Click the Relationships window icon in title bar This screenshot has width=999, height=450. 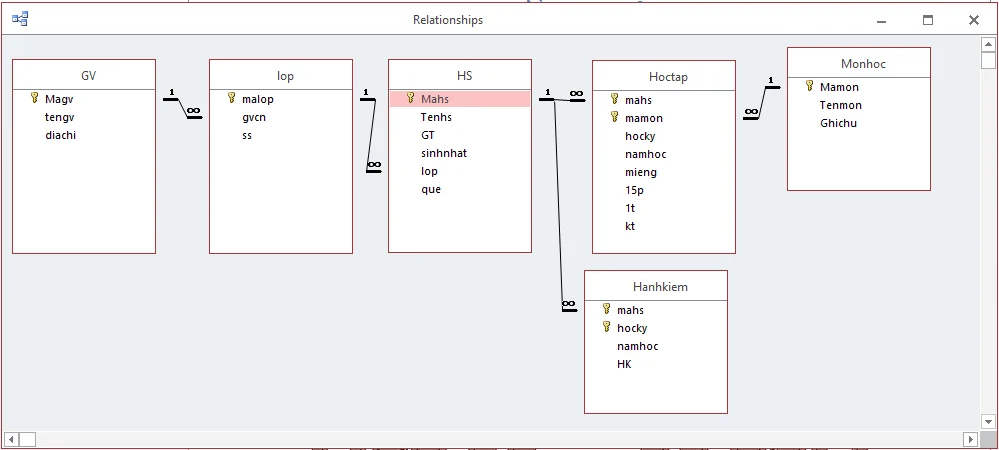(x=20, y=19)
